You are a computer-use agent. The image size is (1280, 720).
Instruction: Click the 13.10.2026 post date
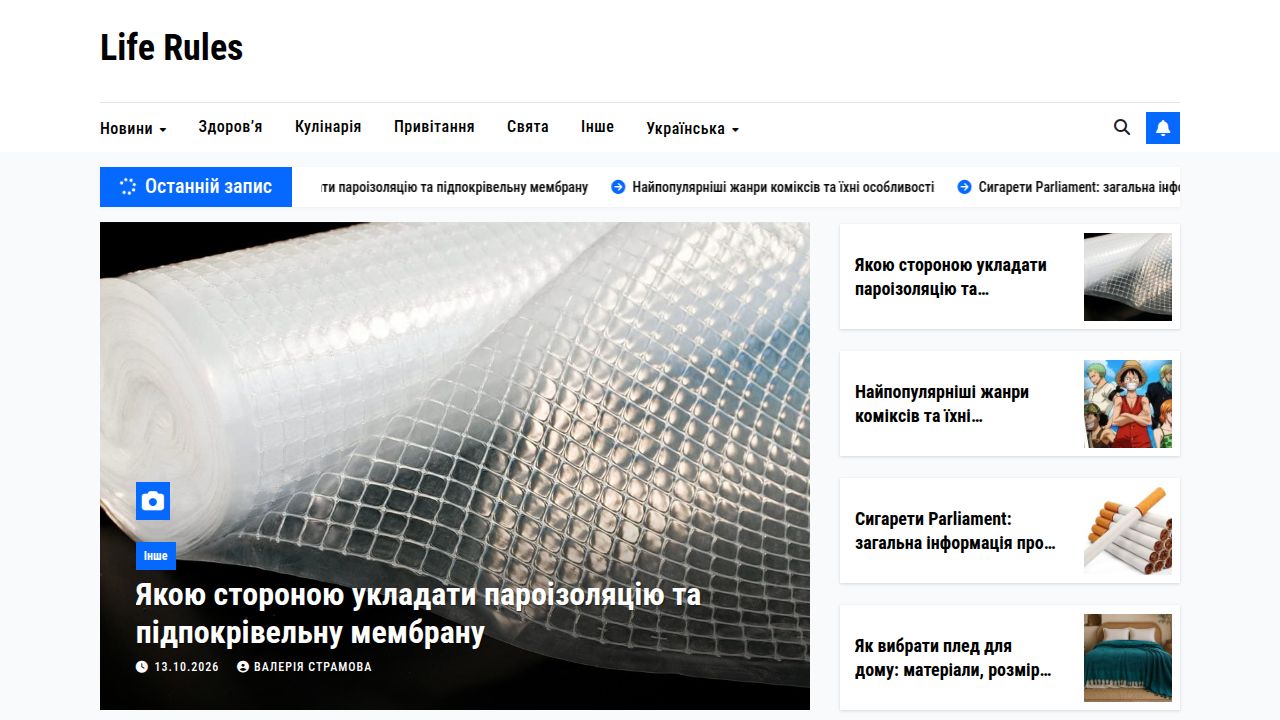(186, 667)
